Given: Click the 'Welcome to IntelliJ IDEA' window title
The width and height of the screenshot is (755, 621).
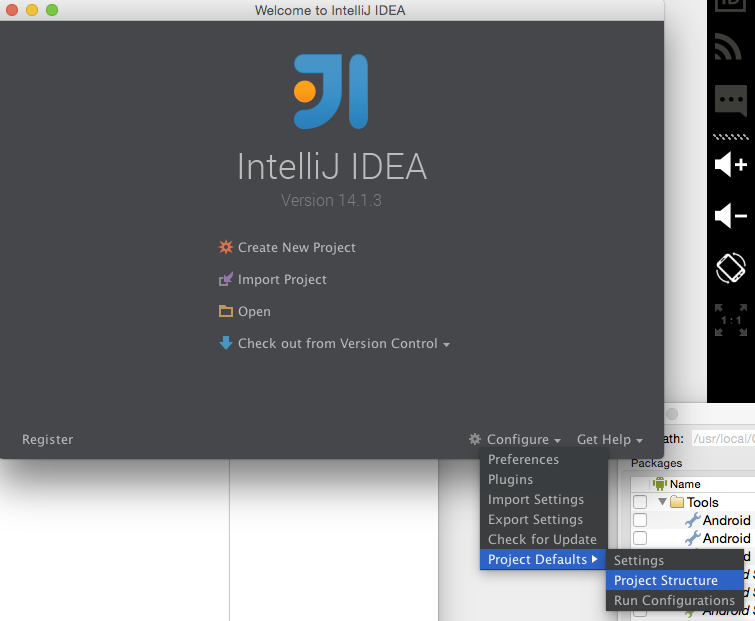Looking at the screenshot, I should coord(330,10).
